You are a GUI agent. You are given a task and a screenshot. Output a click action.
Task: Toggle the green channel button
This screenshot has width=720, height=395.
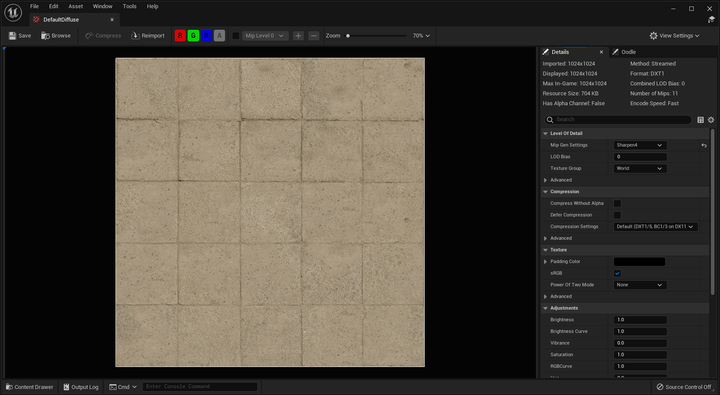tap(193, 35)
